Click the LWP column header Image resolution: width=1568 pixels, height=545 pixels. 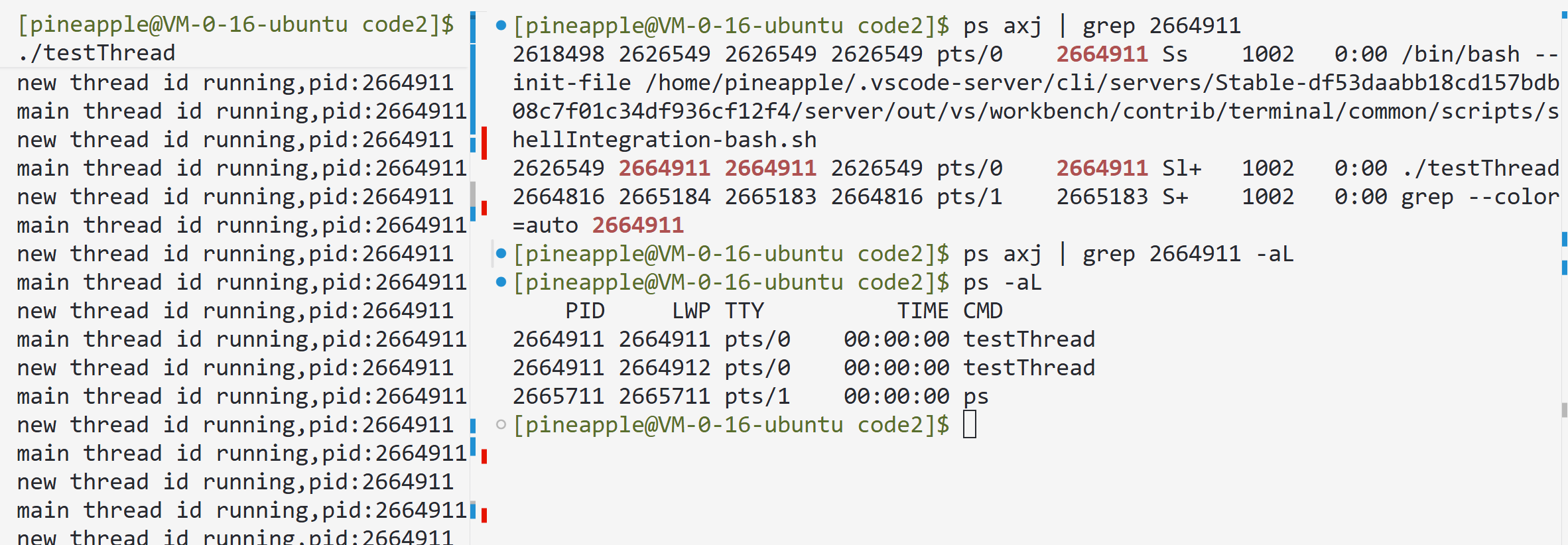point(691,311)
